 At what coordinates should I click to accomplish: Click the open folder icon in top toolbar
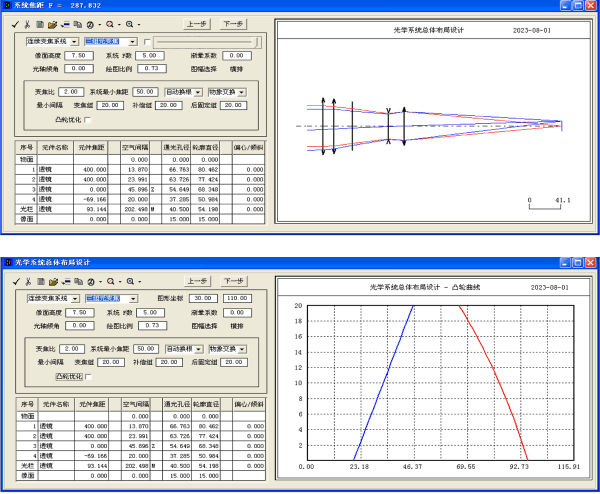click(x=53, y=22)
